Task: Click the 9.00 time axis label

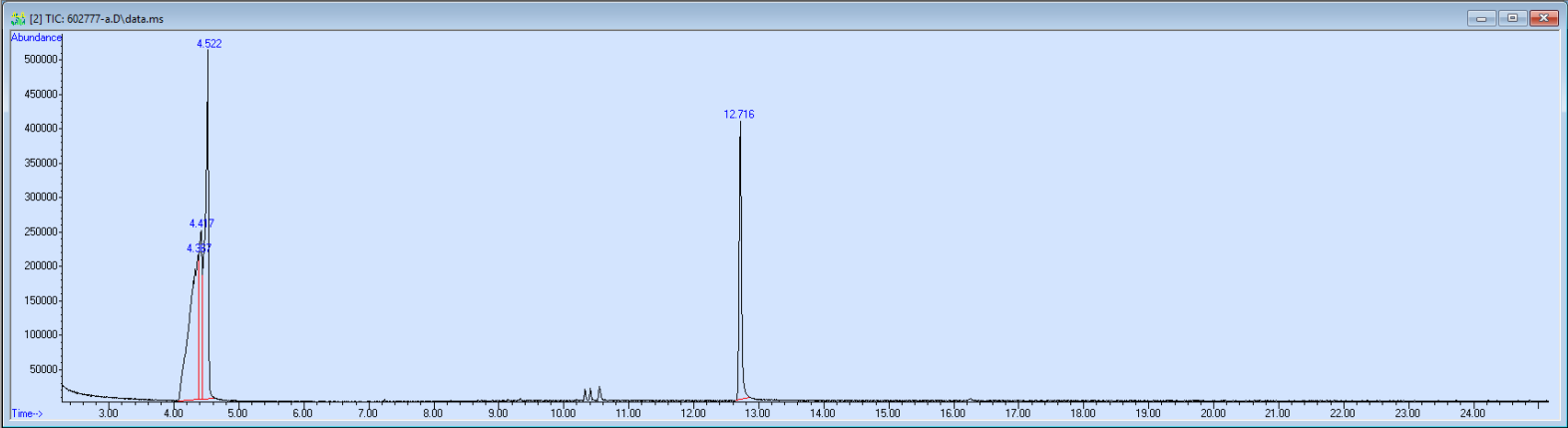Action: (x=498, y=413)
